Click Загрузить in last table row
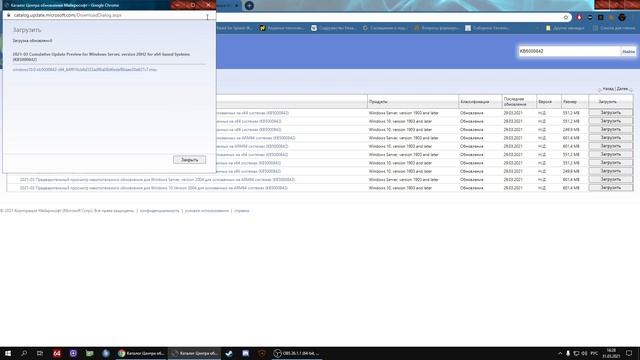Screen dimensions: 640x360 click(x=611, y=188)
